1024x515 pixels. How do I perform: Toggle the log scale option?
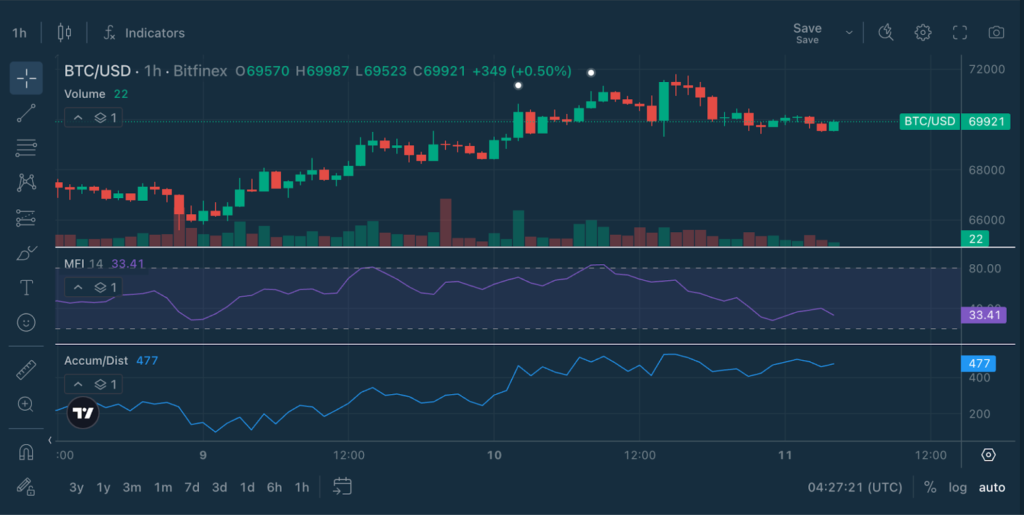pyautogui.click(x=958, y=487)
